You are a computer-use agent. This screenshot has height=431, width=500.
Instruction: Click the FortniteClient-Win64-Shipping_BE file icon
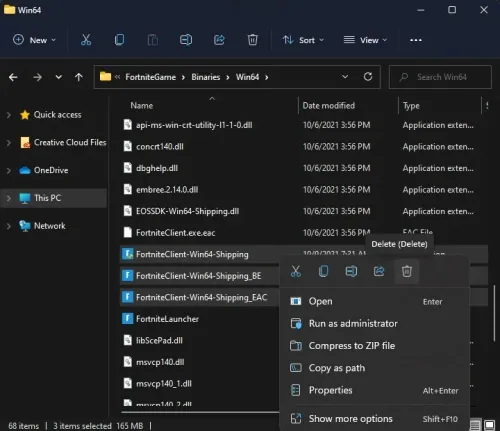point(127,276)
